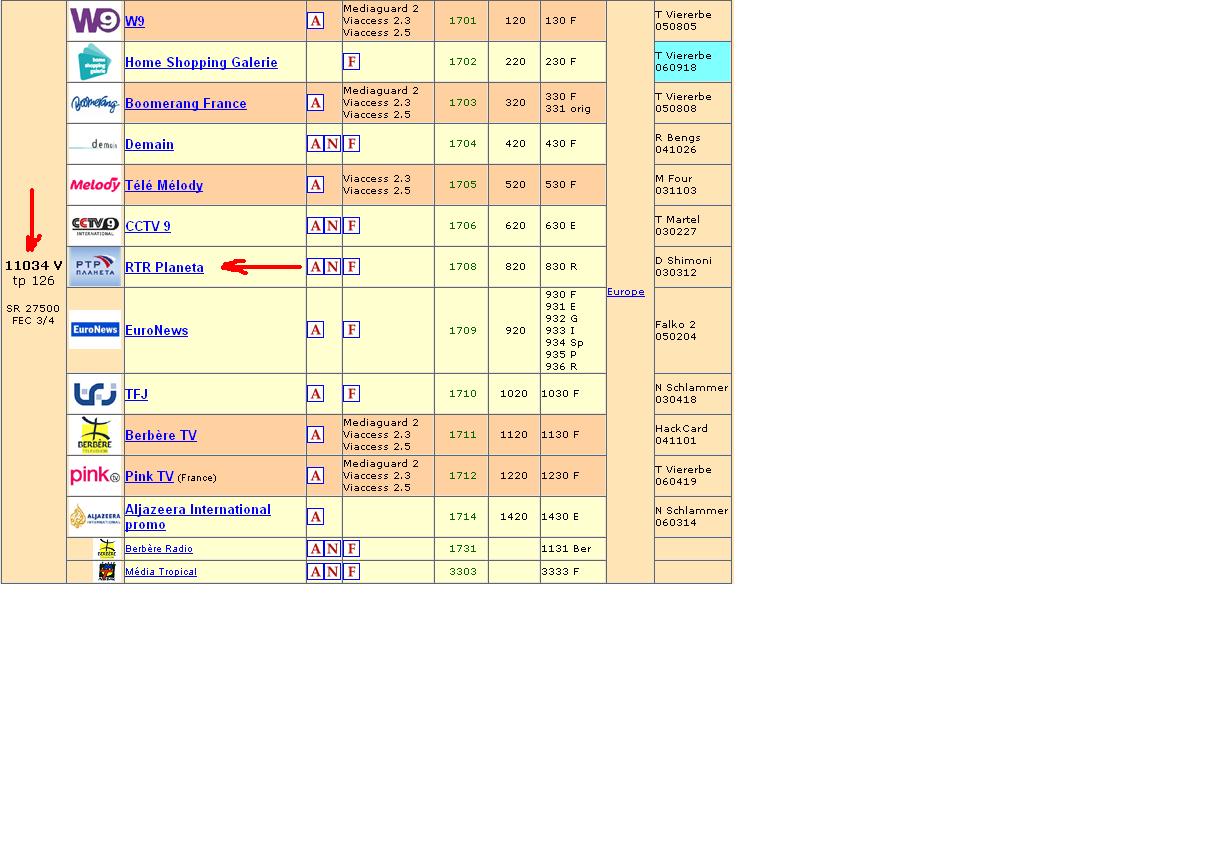Open the RTR Planeta channel link

[164, 267]
